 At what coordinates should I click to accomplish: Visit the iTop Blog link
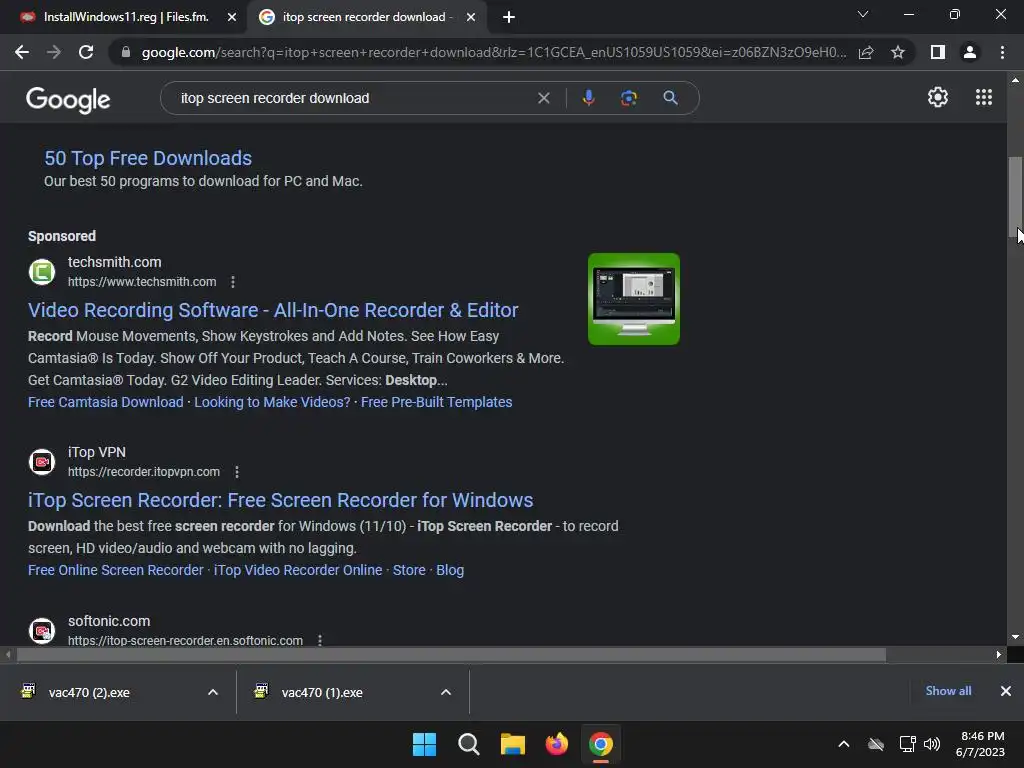tap(450, 570)
